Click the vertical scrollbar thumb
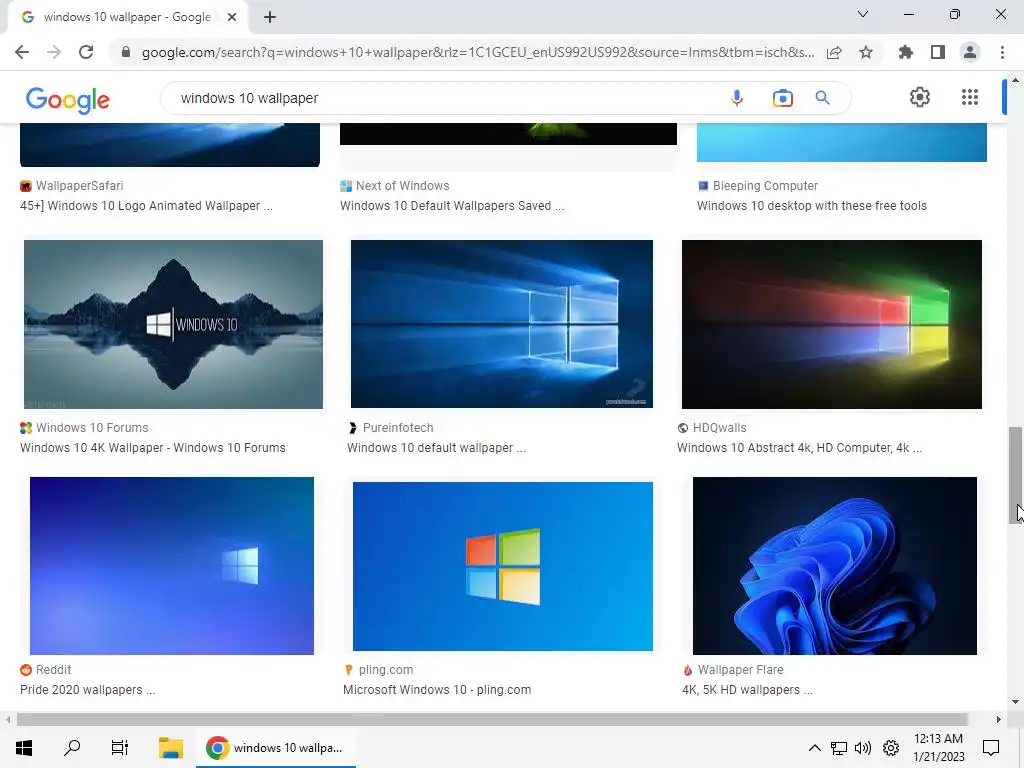Screen dimensions: 1024x768 1015,475
